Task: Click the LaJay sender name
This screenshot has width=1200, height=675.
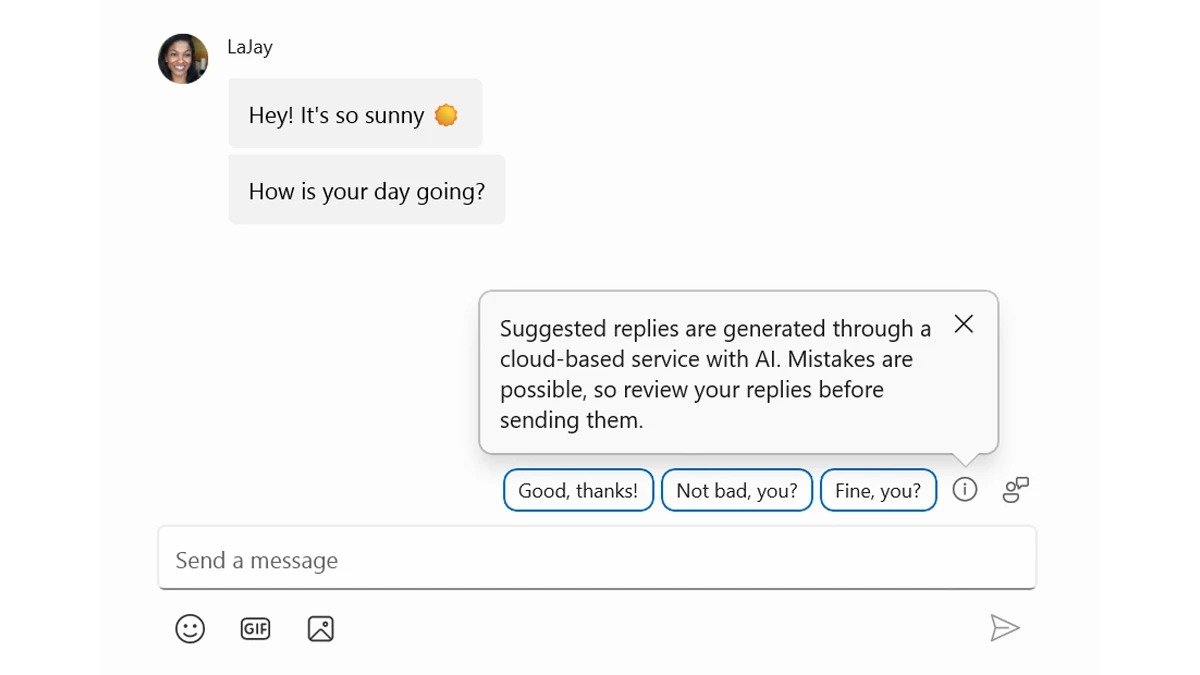Action: click(250, 47)
